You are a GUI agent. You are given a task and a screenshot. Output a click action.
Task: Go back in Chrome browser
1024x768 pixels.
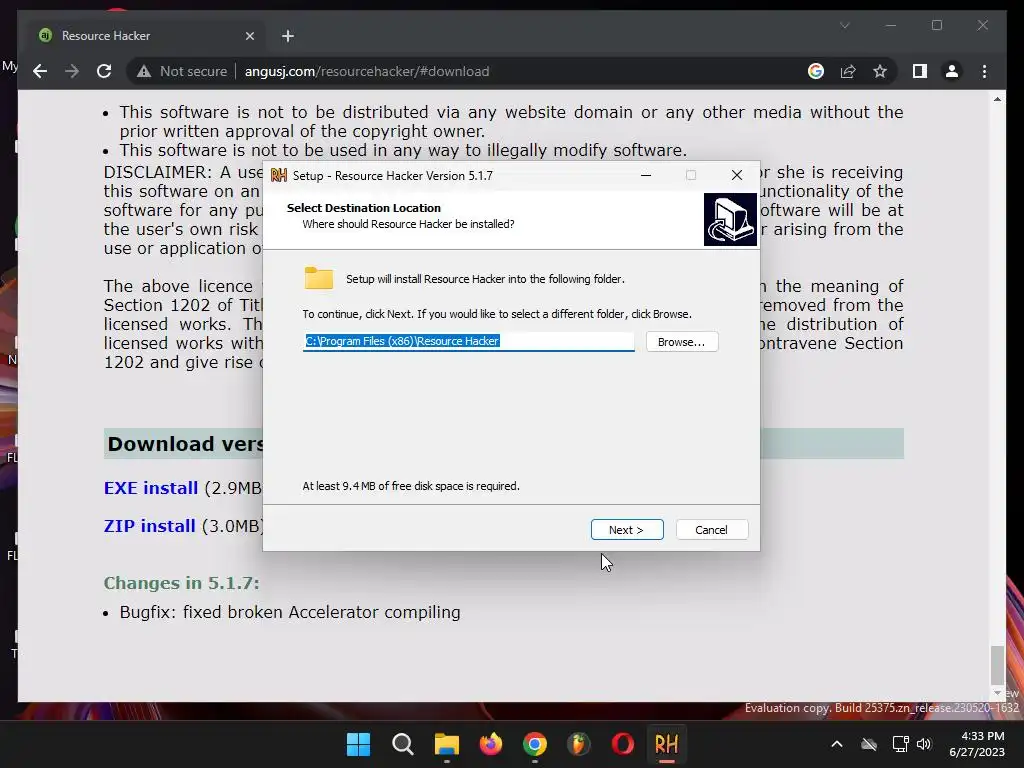40,71
